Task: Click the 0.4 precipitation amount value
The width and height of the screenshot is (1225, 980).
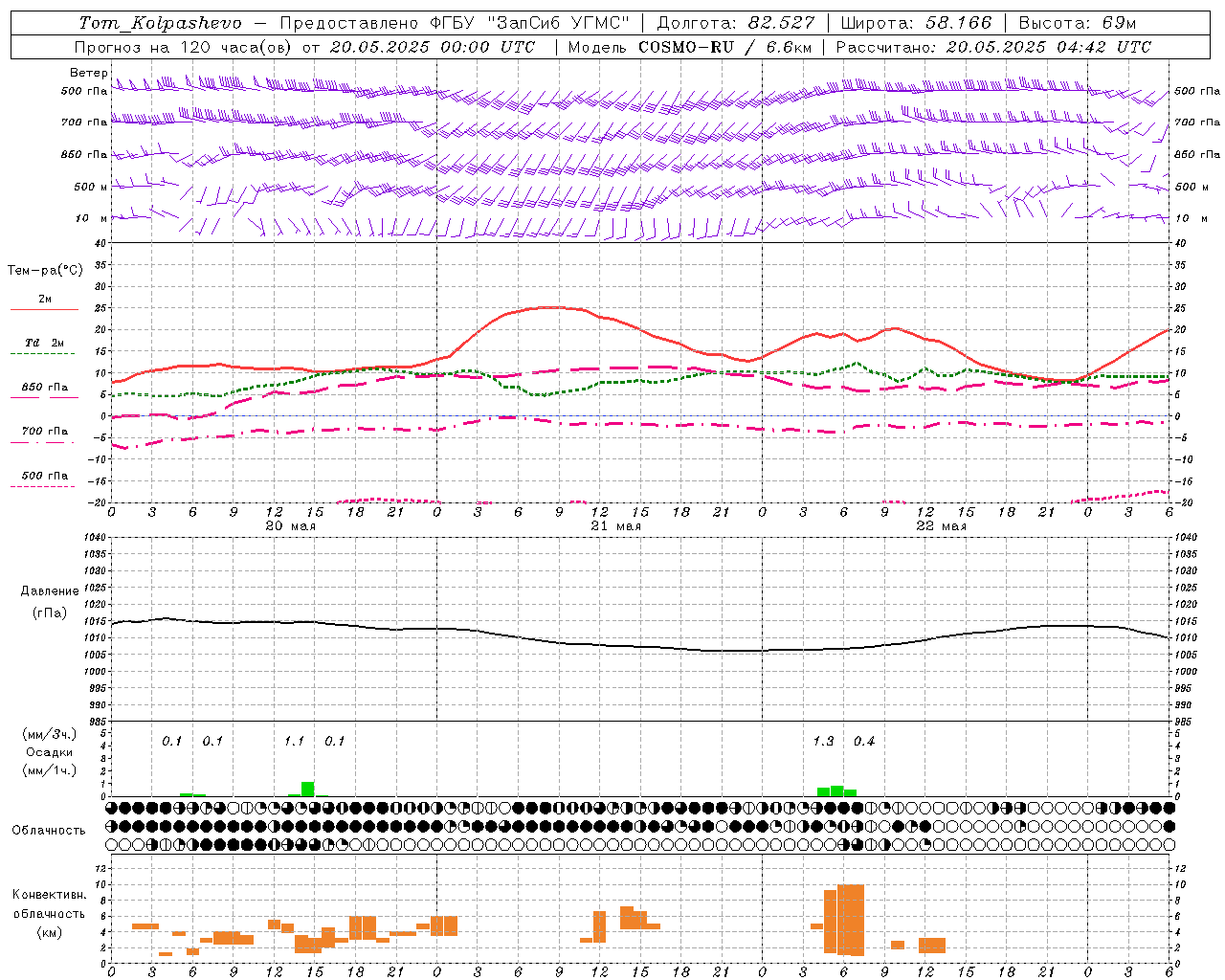Action: pos(864,741)
